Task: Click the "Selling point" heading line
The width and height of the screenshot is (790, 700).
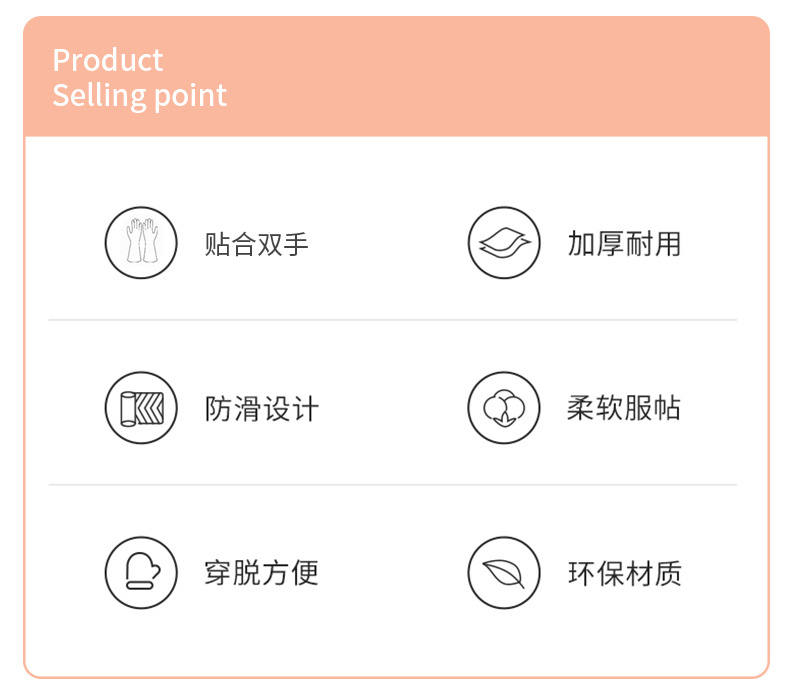Action: [139, 96]
